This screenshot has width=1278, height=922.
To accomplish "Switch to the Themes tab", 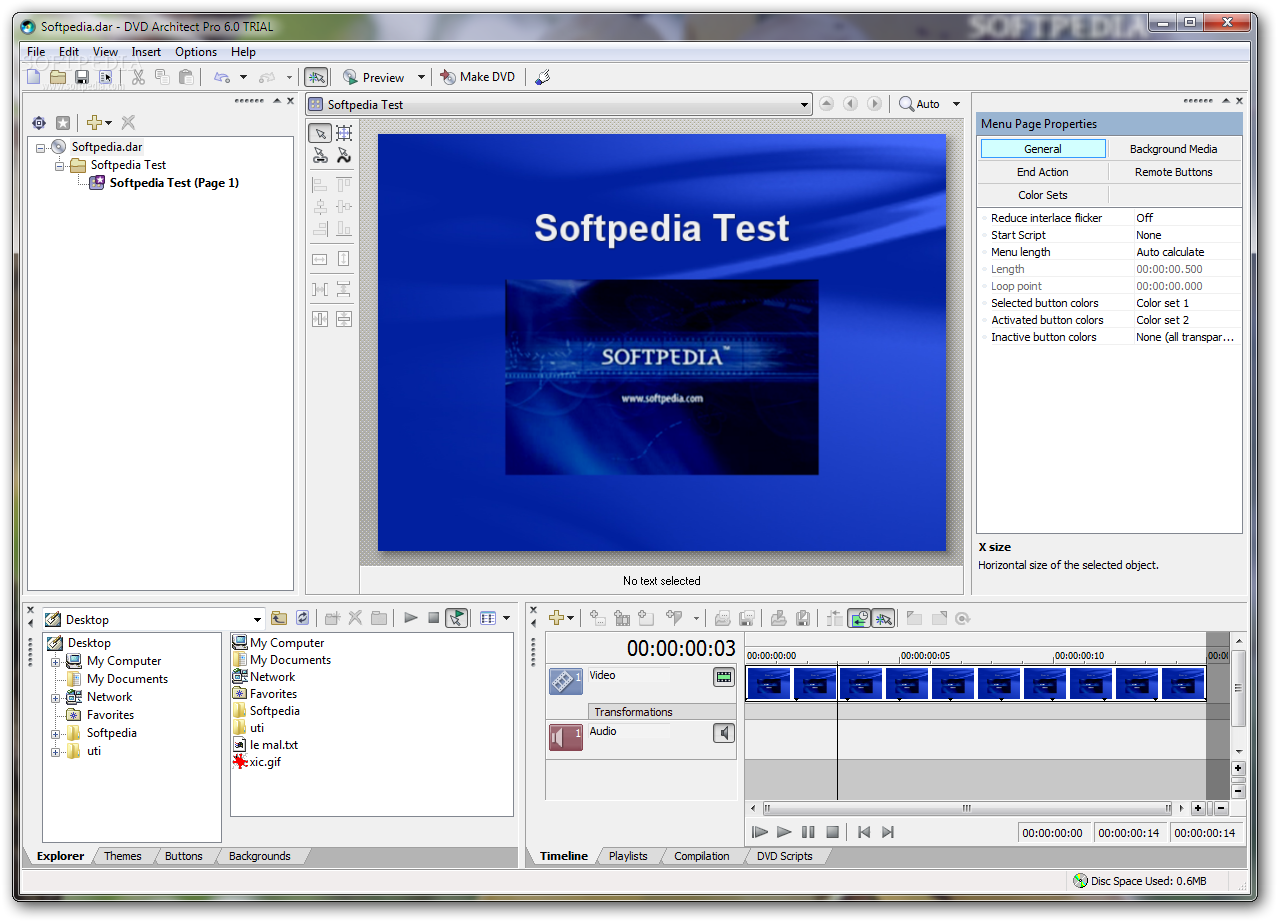I will click(x=123, y=856).
